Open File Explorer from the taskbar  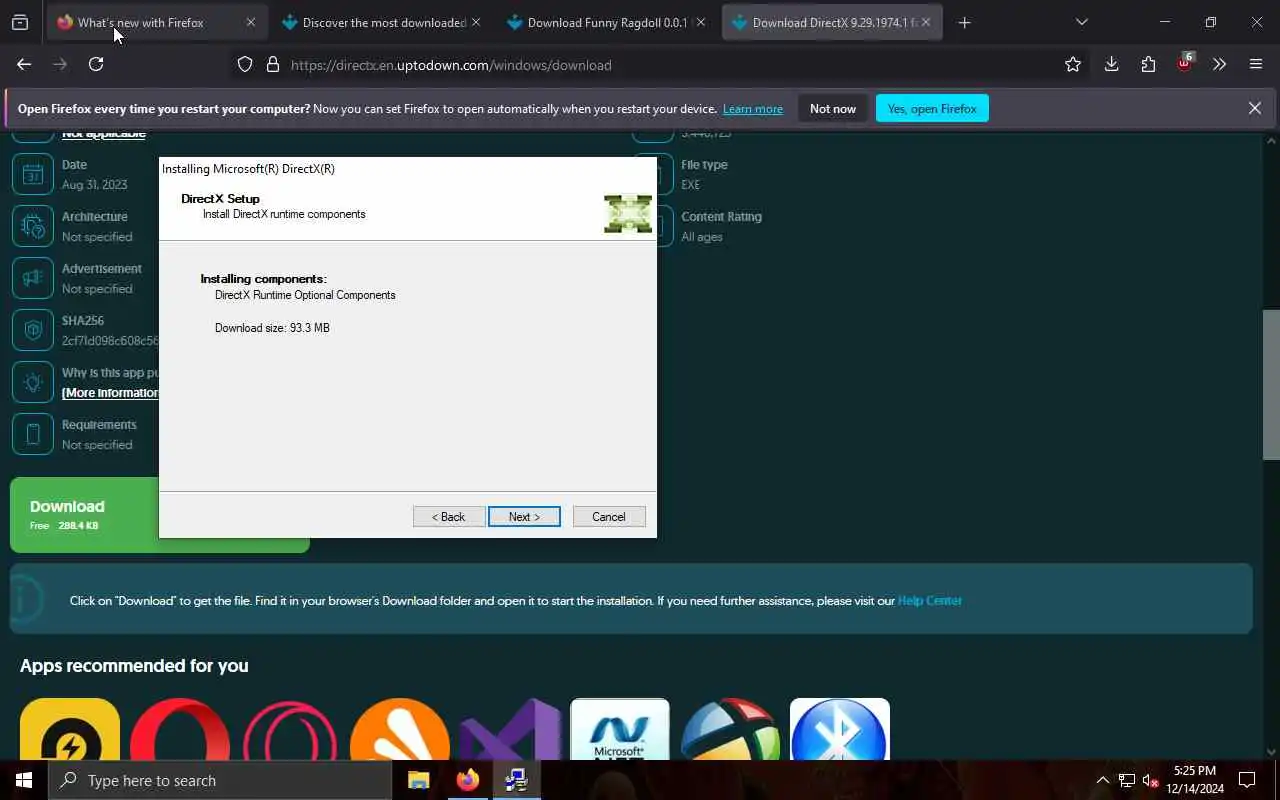coord(418,780)
